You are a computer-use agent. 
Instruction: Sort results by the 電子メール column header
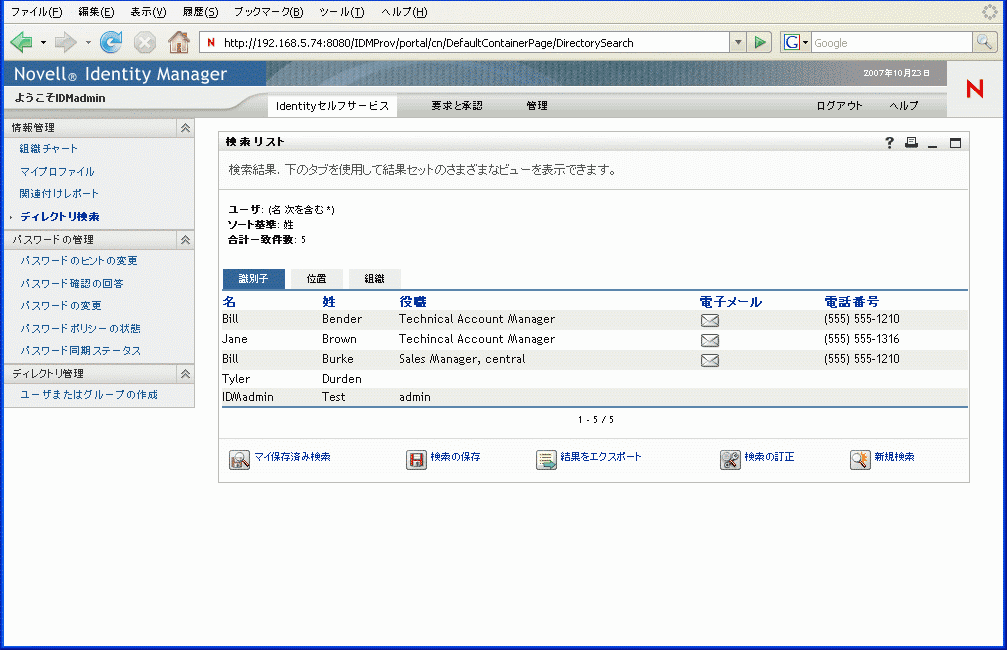coord(730,301)
